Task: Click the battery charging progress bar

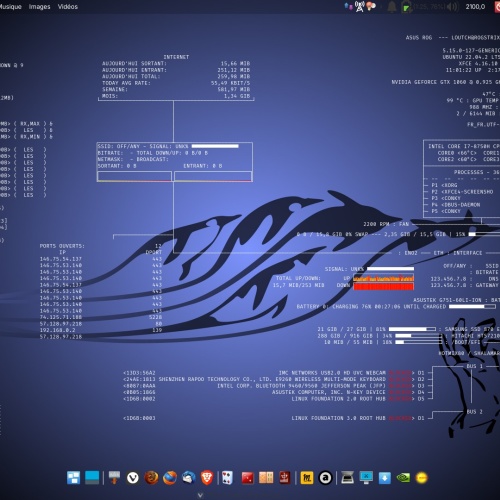Action: 472,306
